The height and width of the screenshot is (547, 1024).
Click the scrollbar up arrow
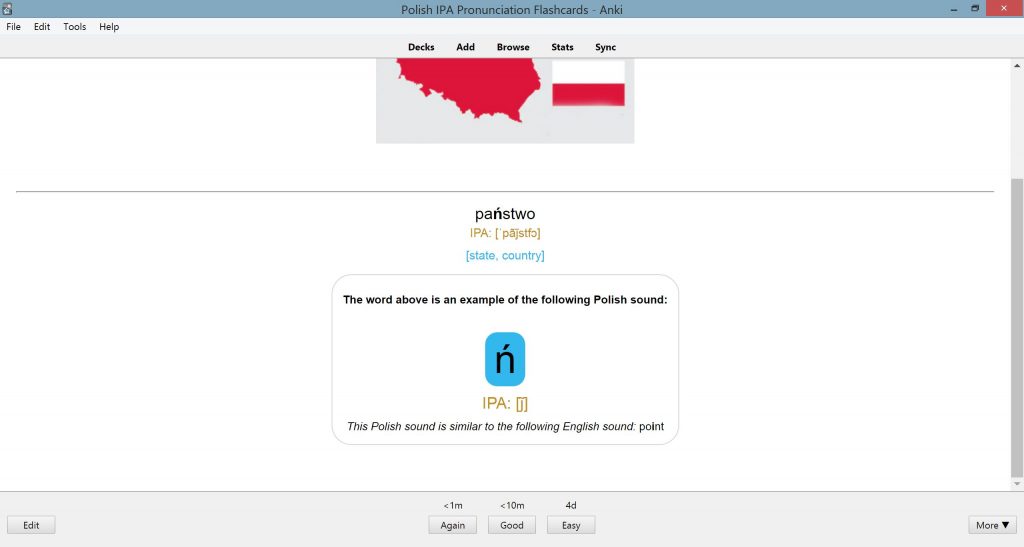pyautogui.click(x=1017, y=65)
